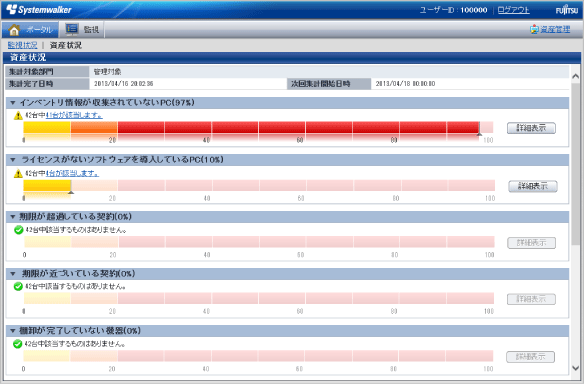Go to 監視状況 view
The image size is (584, 384).
(22, 45)
